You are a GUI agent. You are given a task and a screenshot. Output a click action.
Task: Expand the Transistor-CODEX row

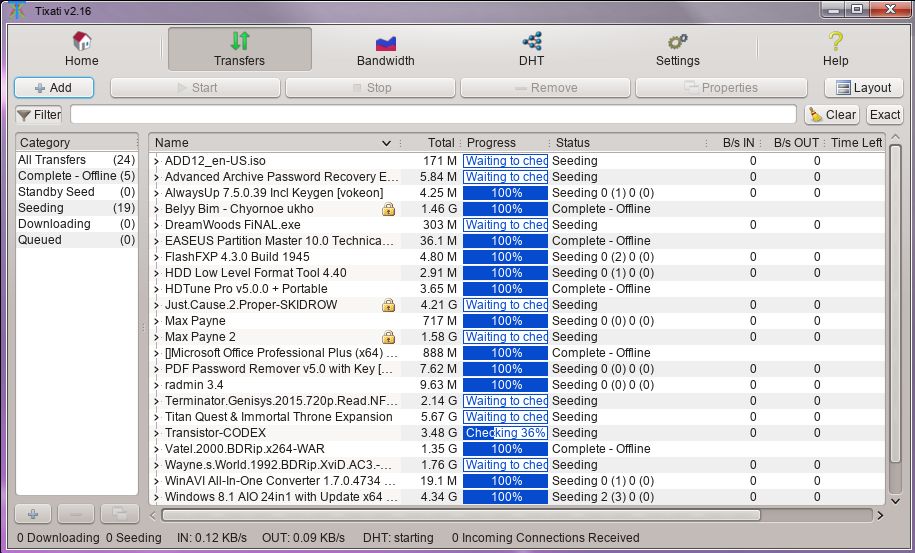pyautogui.click(x=156, y=433)
